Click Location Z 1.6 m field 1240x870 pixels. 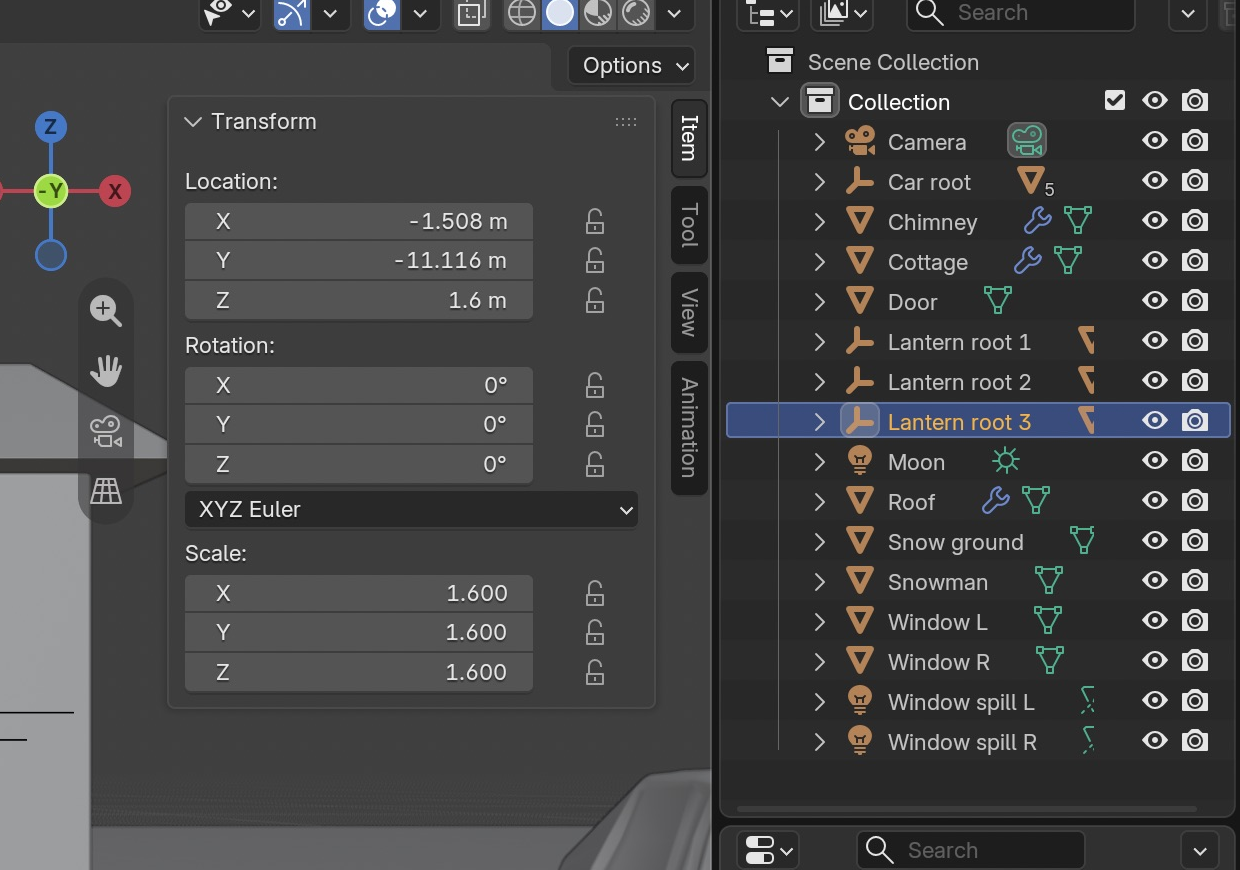click(359, 300)
